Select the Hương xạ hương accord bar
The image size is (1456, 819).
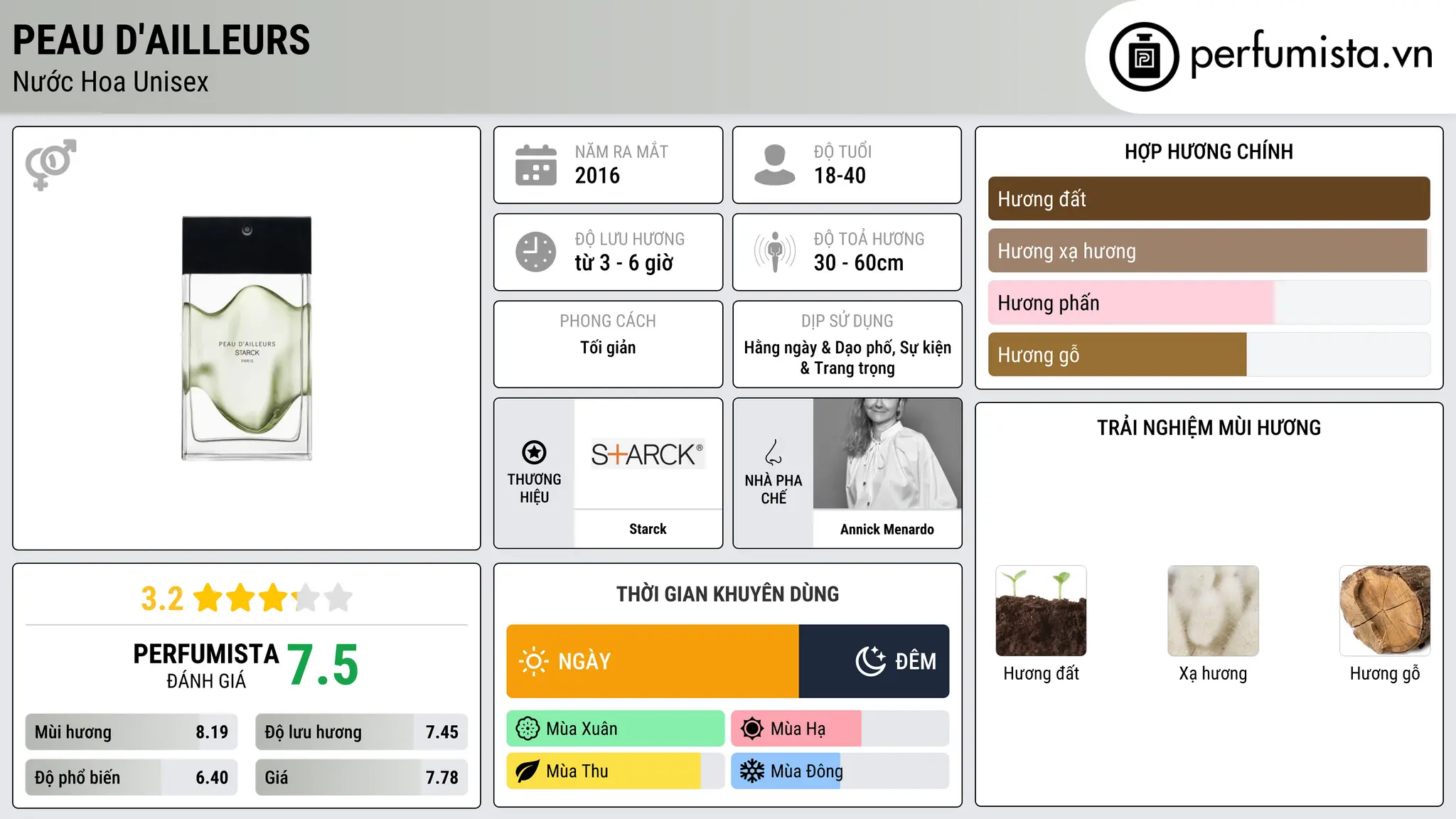coord(1209,251)
